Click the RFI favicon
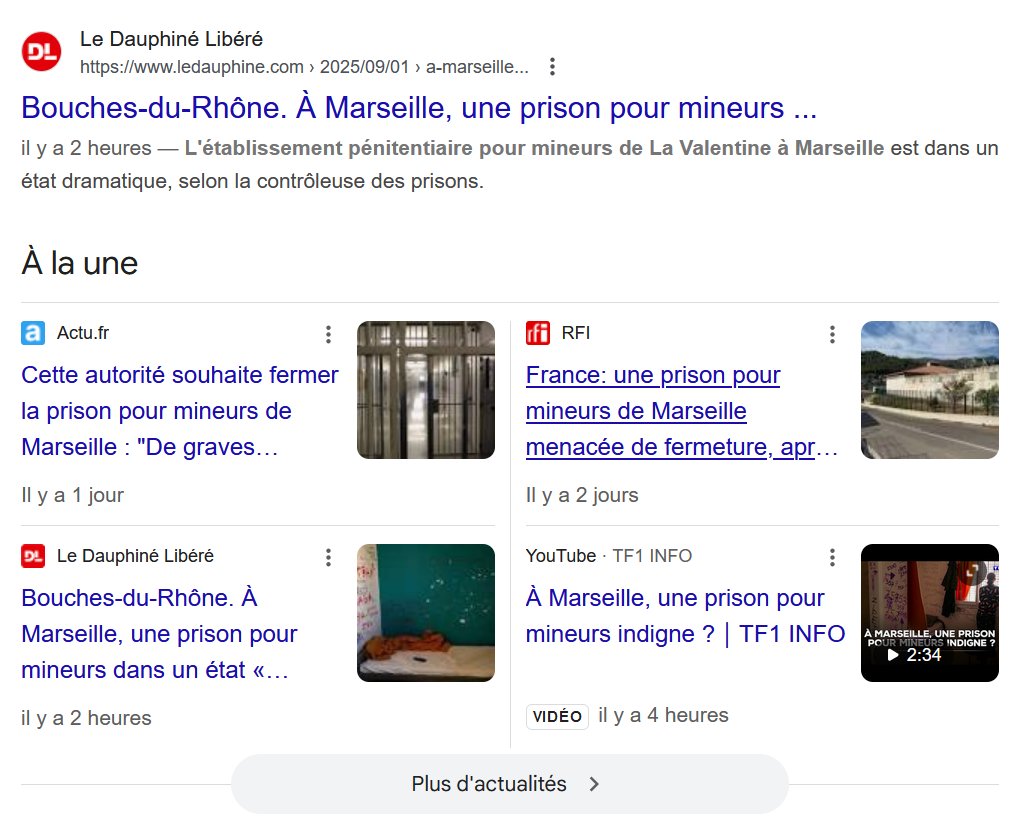1023x817 pixels. [538, 333]
